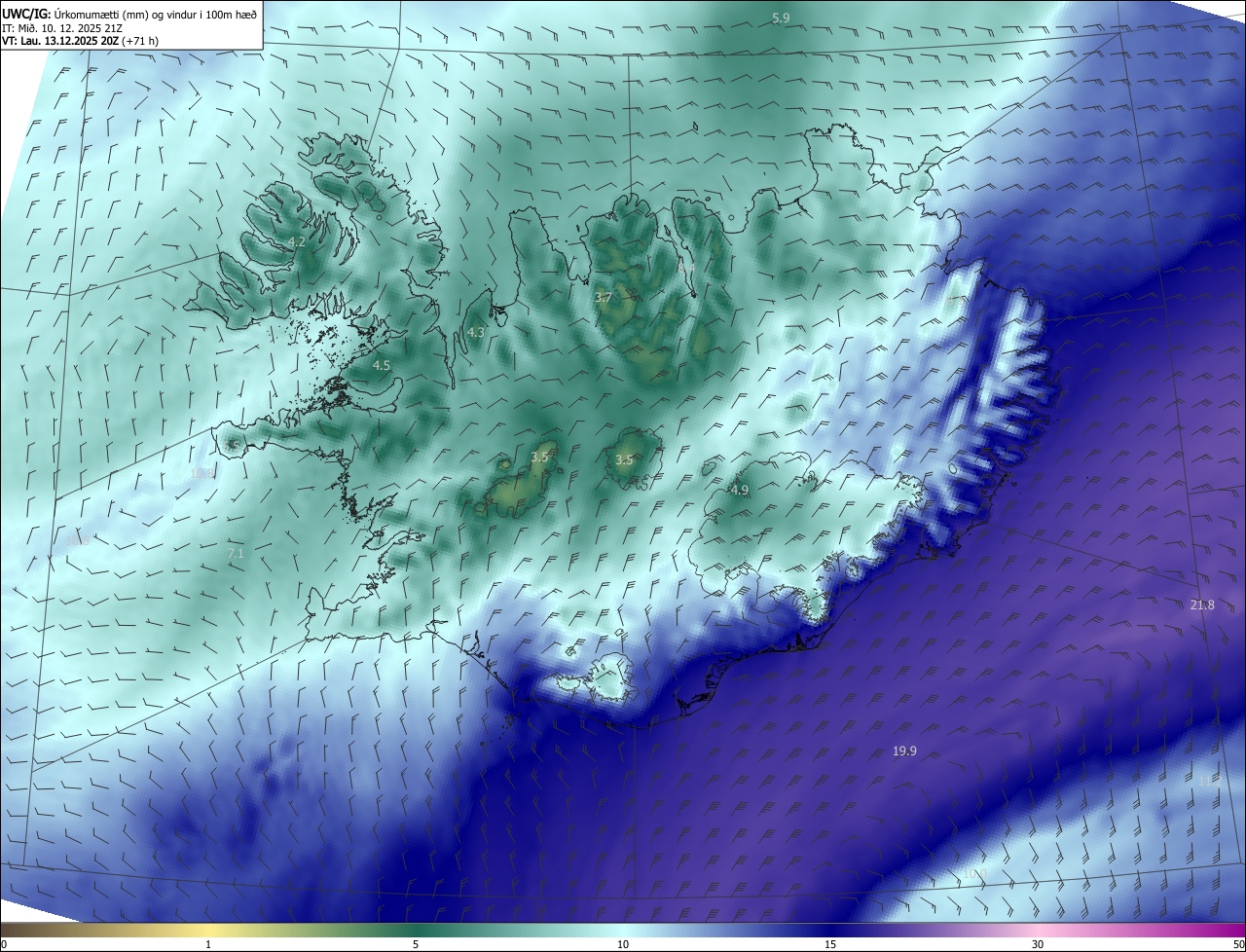This screenshot has width=1246, height=952.
Task: Click the 4.5 precipitation value label
Action: coord(382,365)
